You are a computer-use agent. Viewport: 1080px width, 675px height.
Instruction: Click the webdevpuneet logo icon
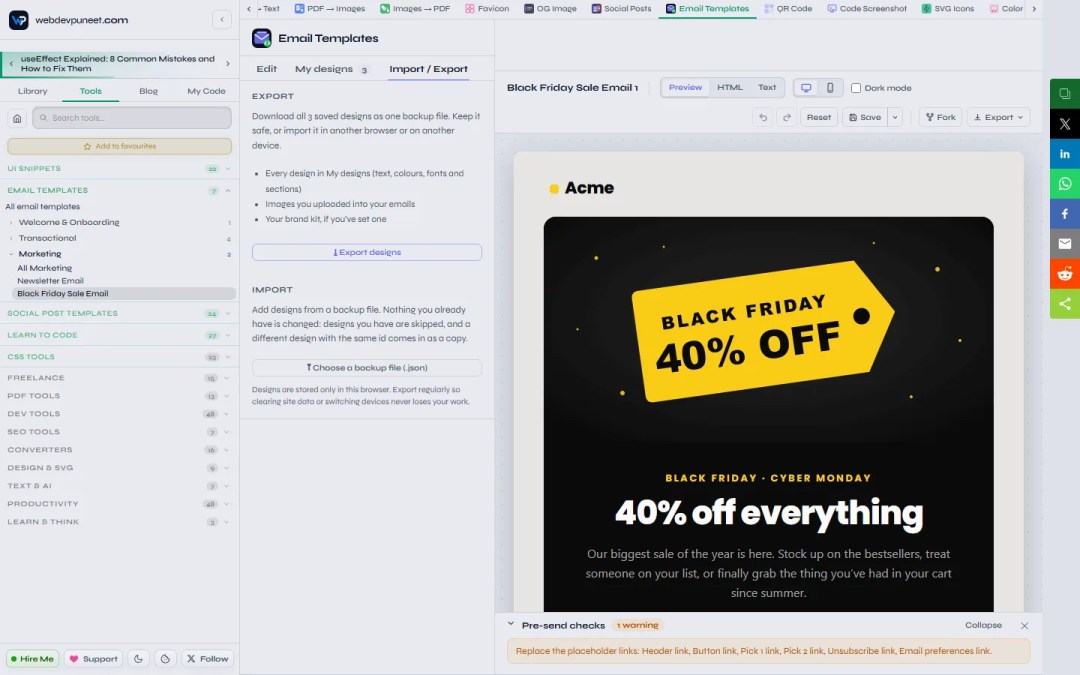(x=19, y=20)
